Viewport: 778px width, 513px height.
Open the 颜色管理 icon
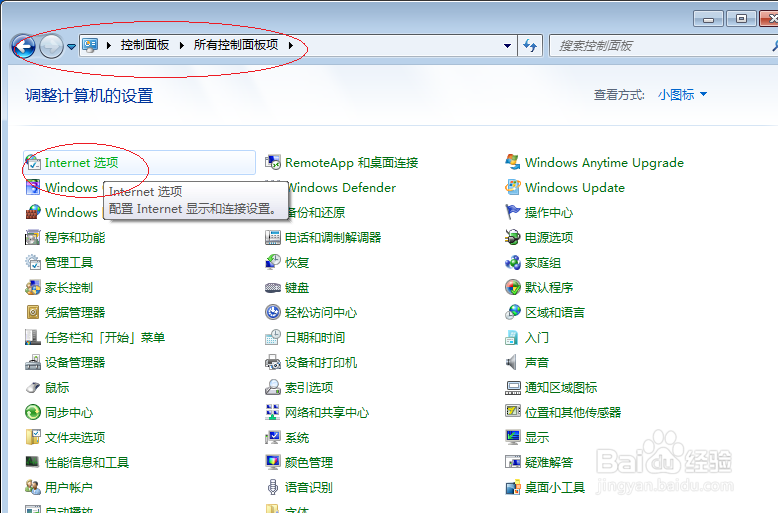point(273,462)
